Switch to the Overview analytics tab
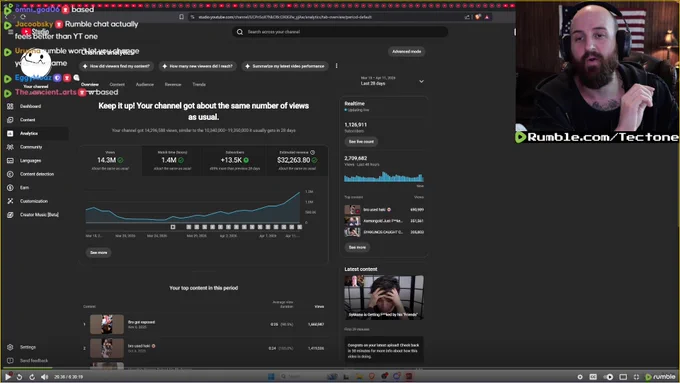 point(90,85)
